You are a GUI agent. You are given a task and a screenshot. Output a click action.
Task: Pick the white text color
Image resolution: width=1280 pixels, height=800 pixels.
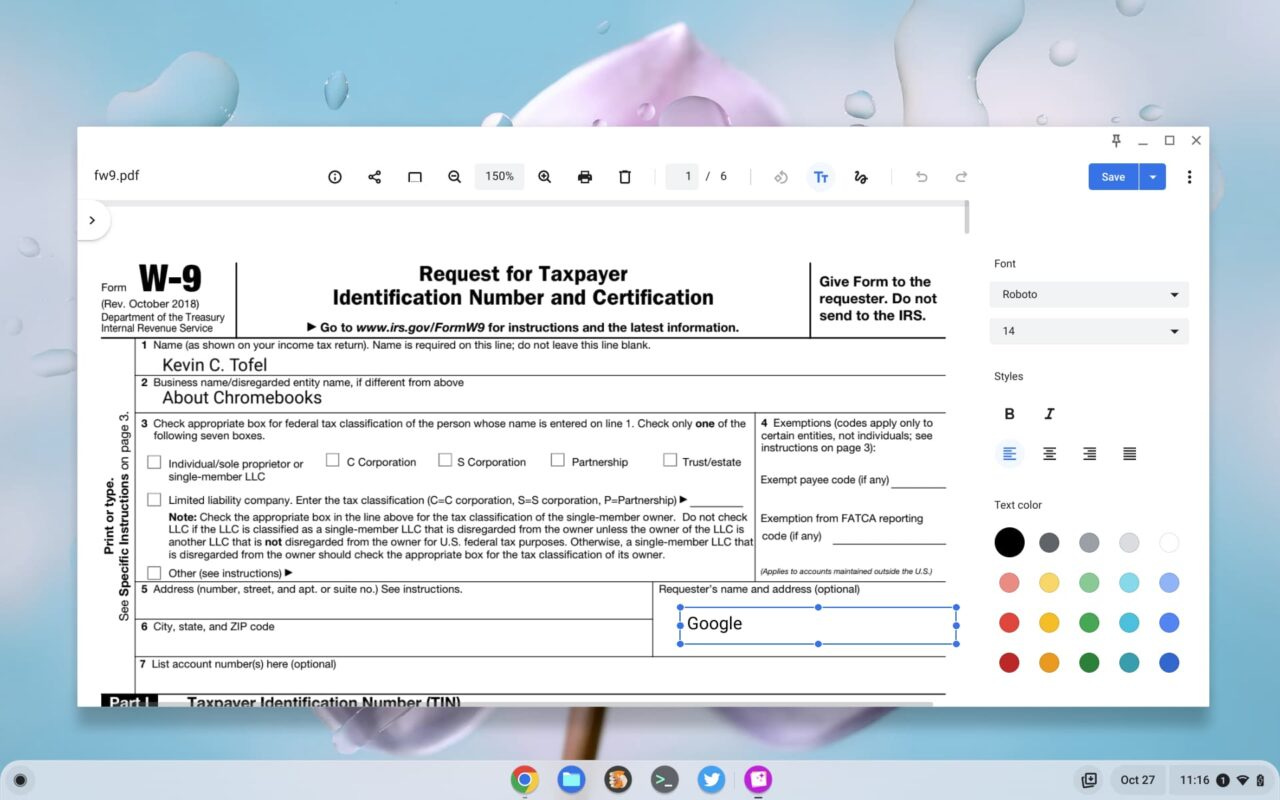(x=1169, y=543)
